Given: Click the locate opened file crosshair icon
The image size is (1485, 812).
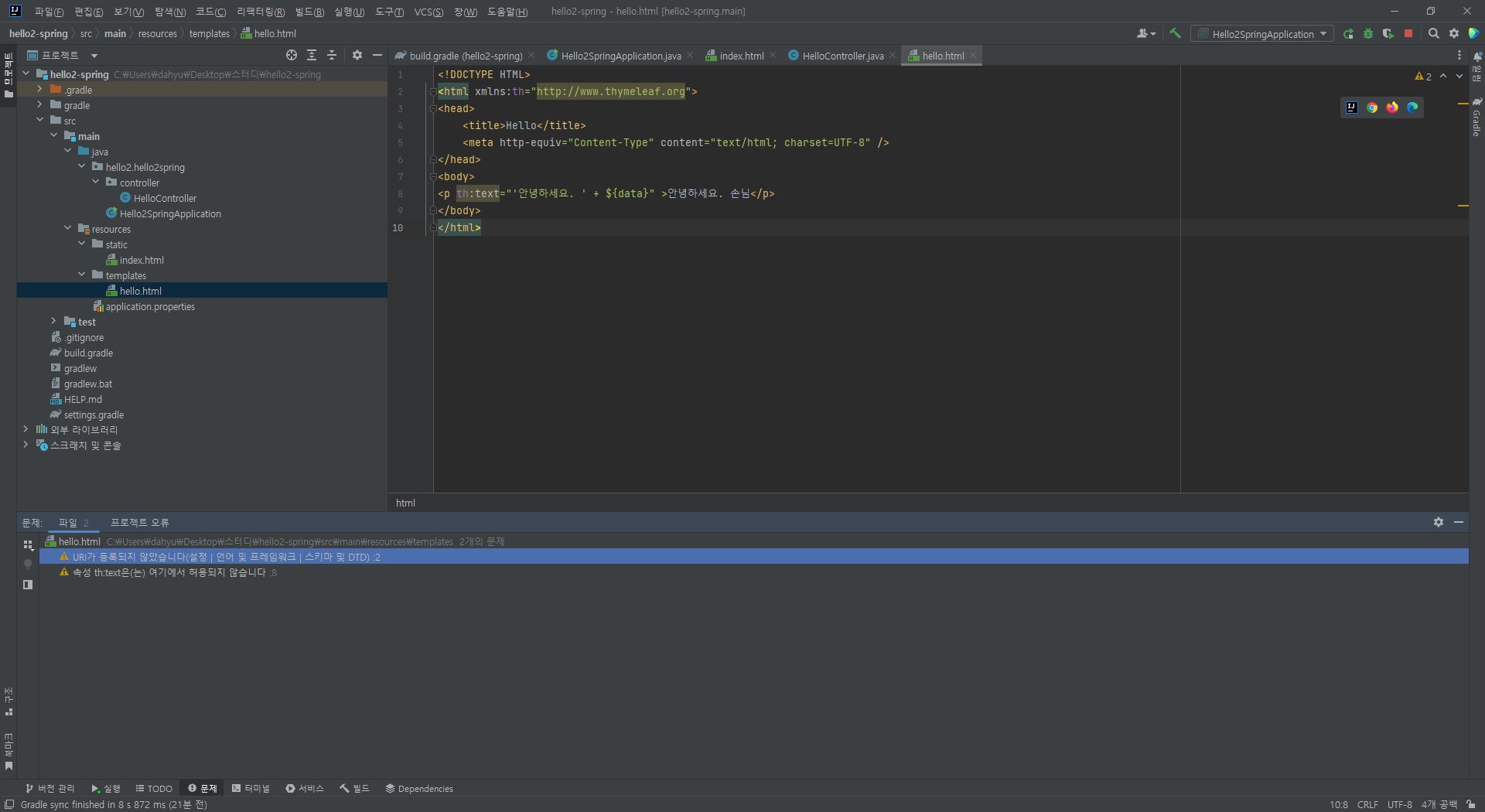Looking at the screenshot, I should tap(291, 55).
